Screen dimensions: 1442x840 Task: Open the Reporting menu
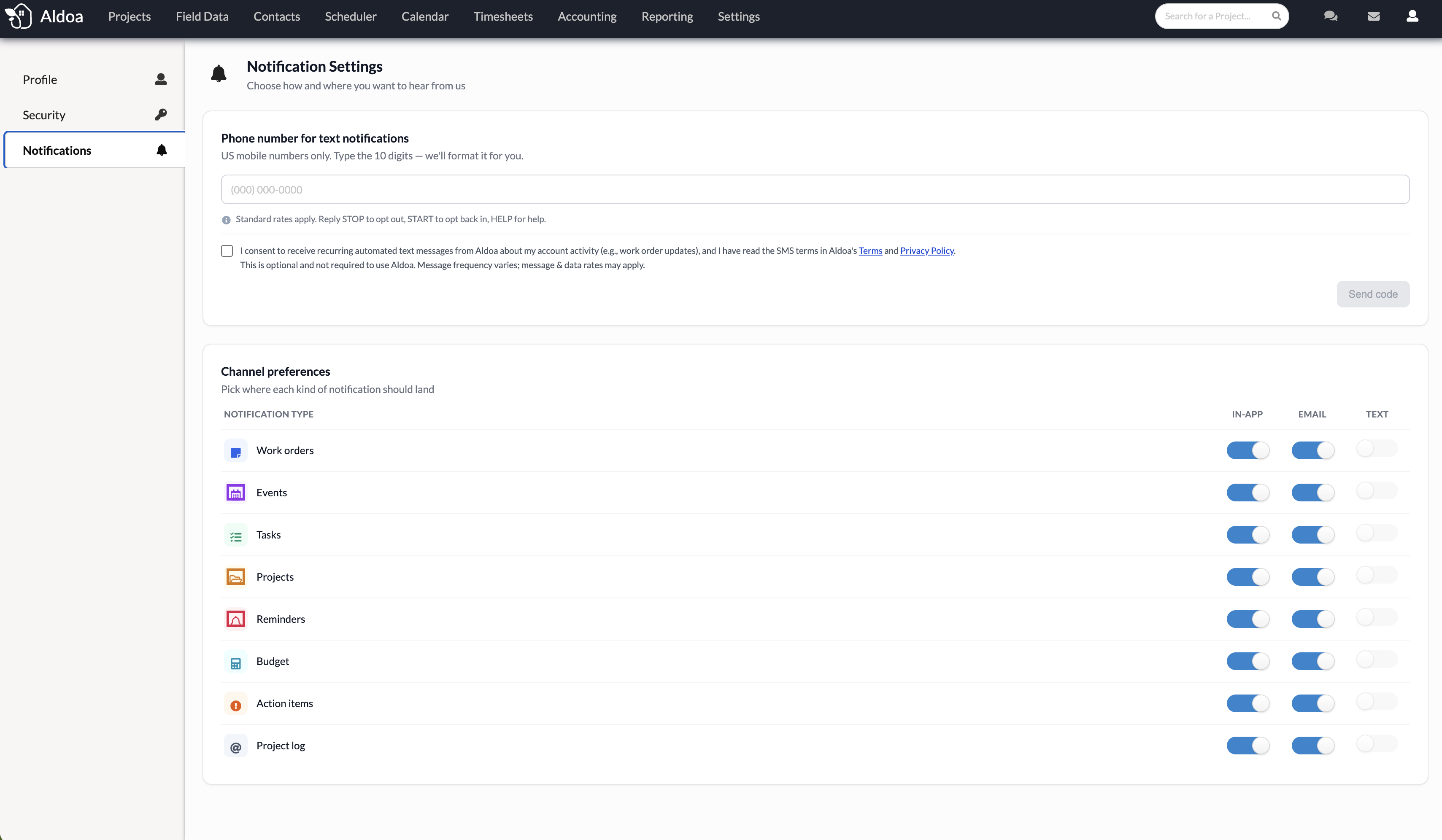667,16
